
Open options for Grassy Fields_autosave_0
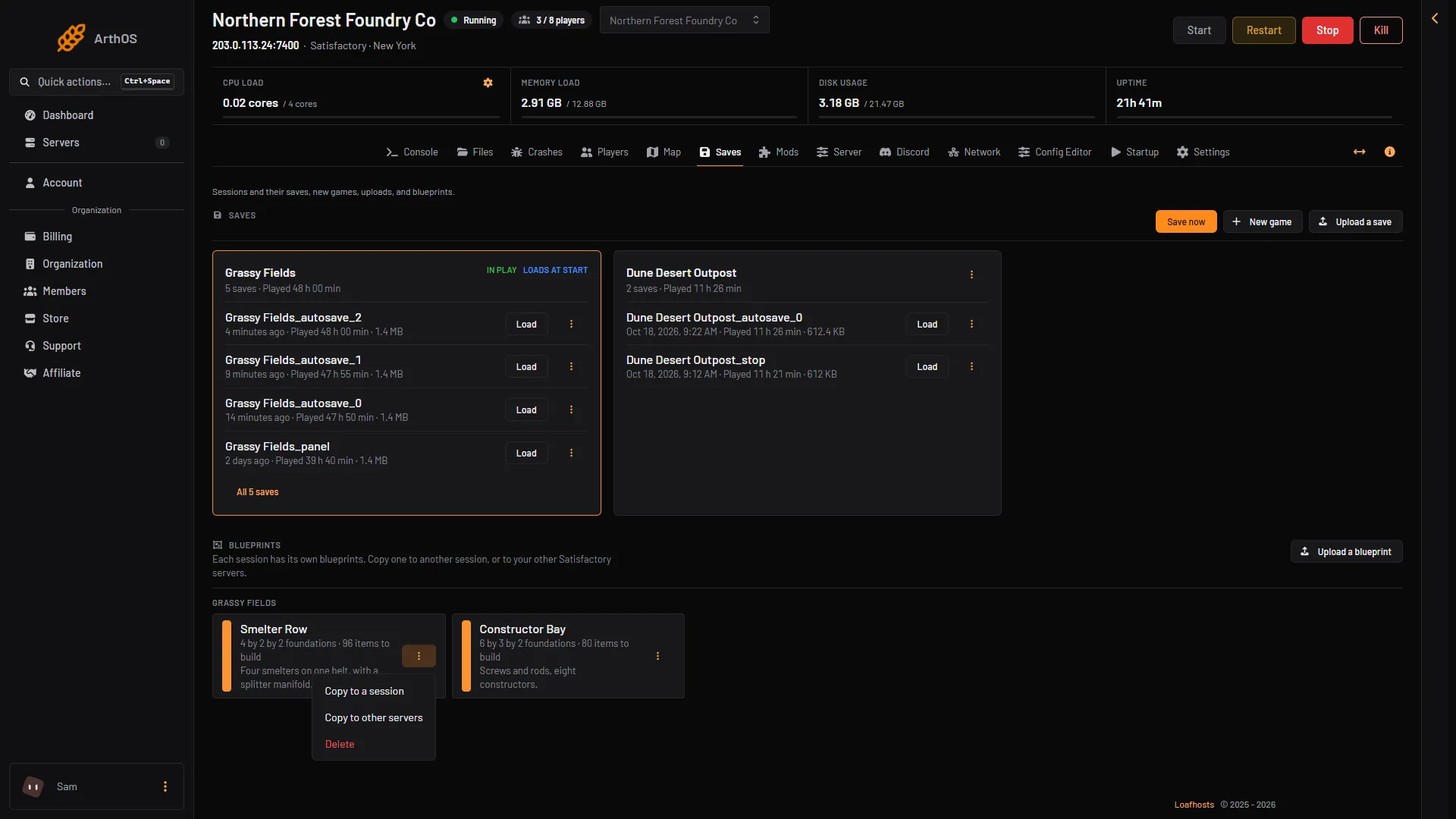(571, 409)
